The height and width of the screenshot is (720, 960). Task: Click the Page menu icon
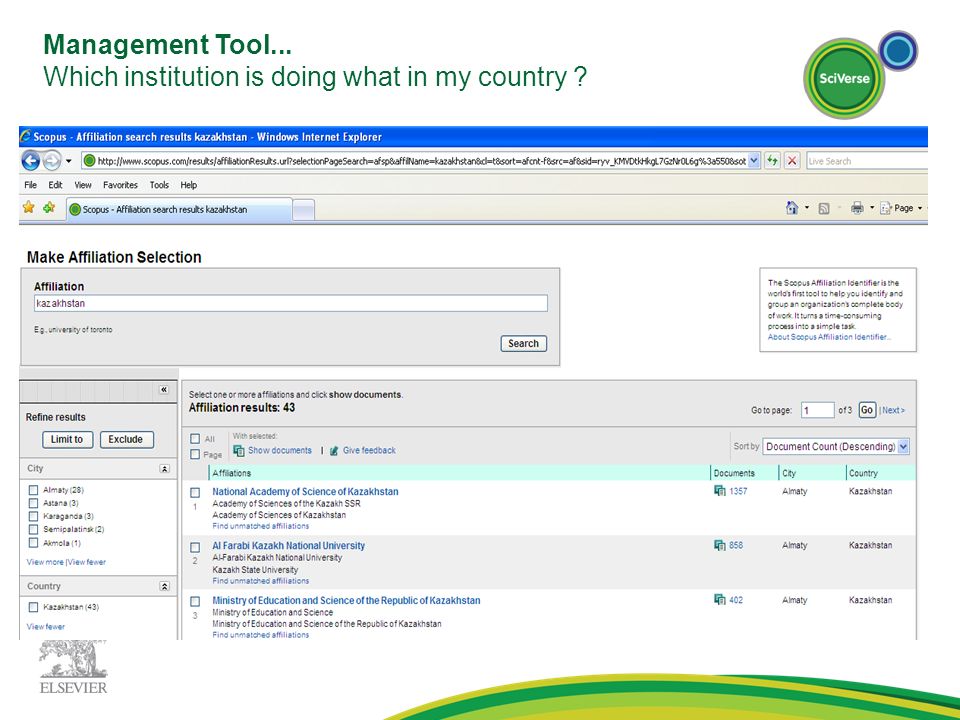pos(885,208)
